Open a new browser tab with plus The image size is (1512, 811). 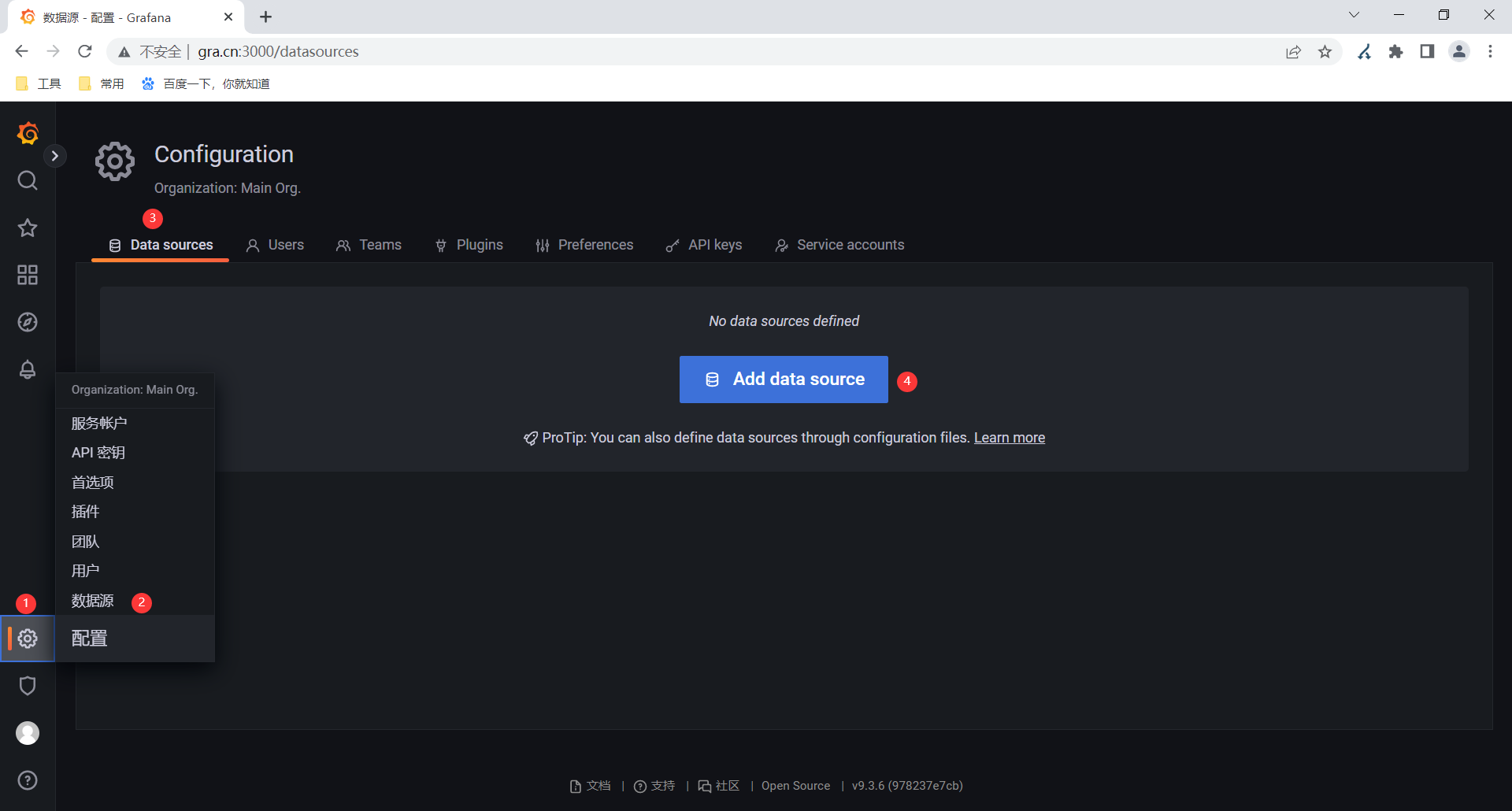pos(266,17)
